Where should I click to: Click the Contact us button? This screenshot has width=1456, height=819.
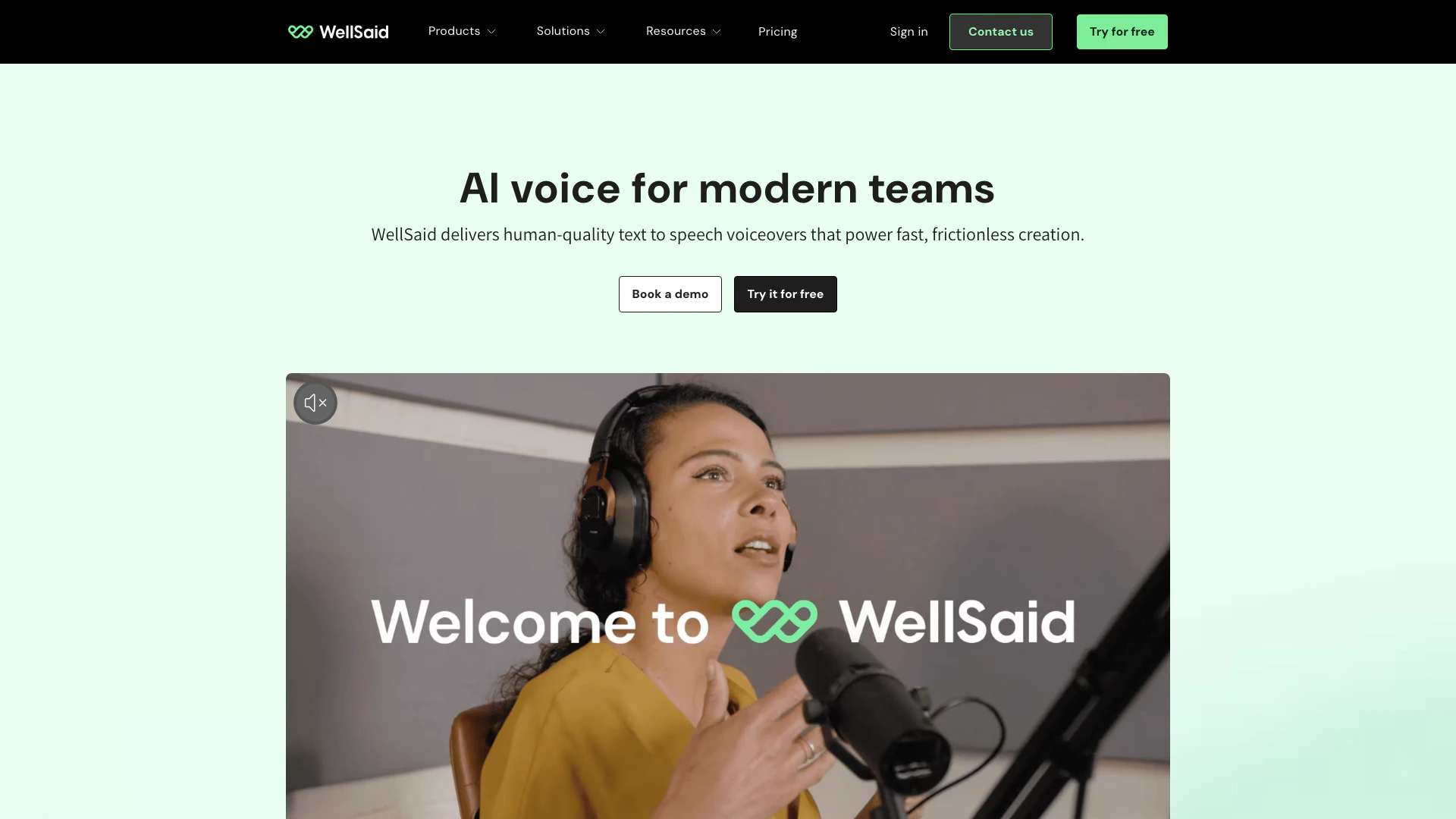click(1000, 32)
